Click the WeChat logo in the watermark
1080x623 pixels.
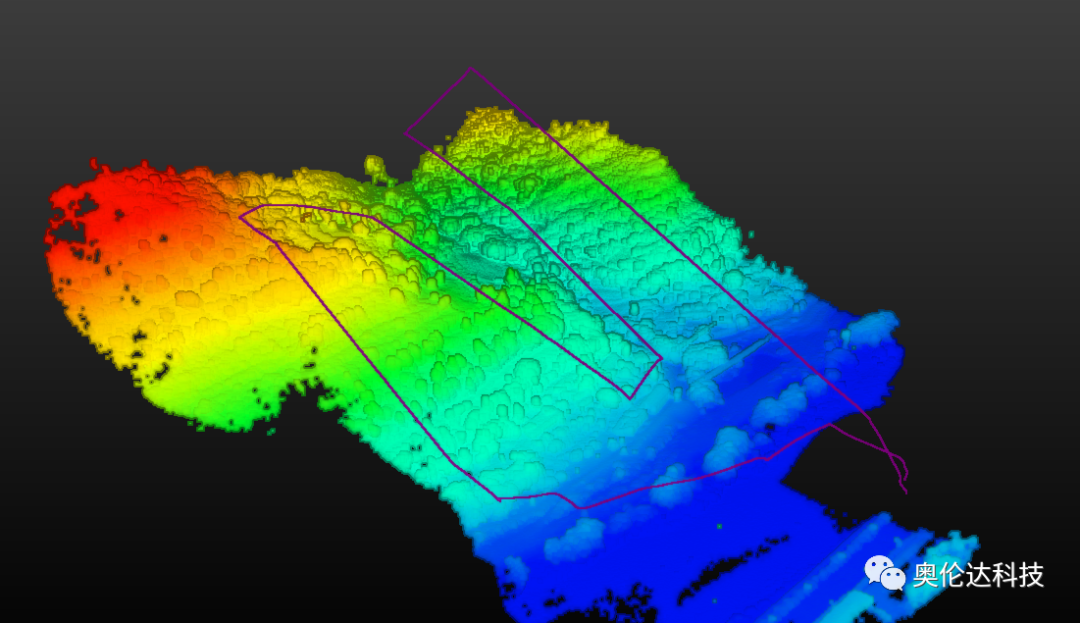point(885,573)
